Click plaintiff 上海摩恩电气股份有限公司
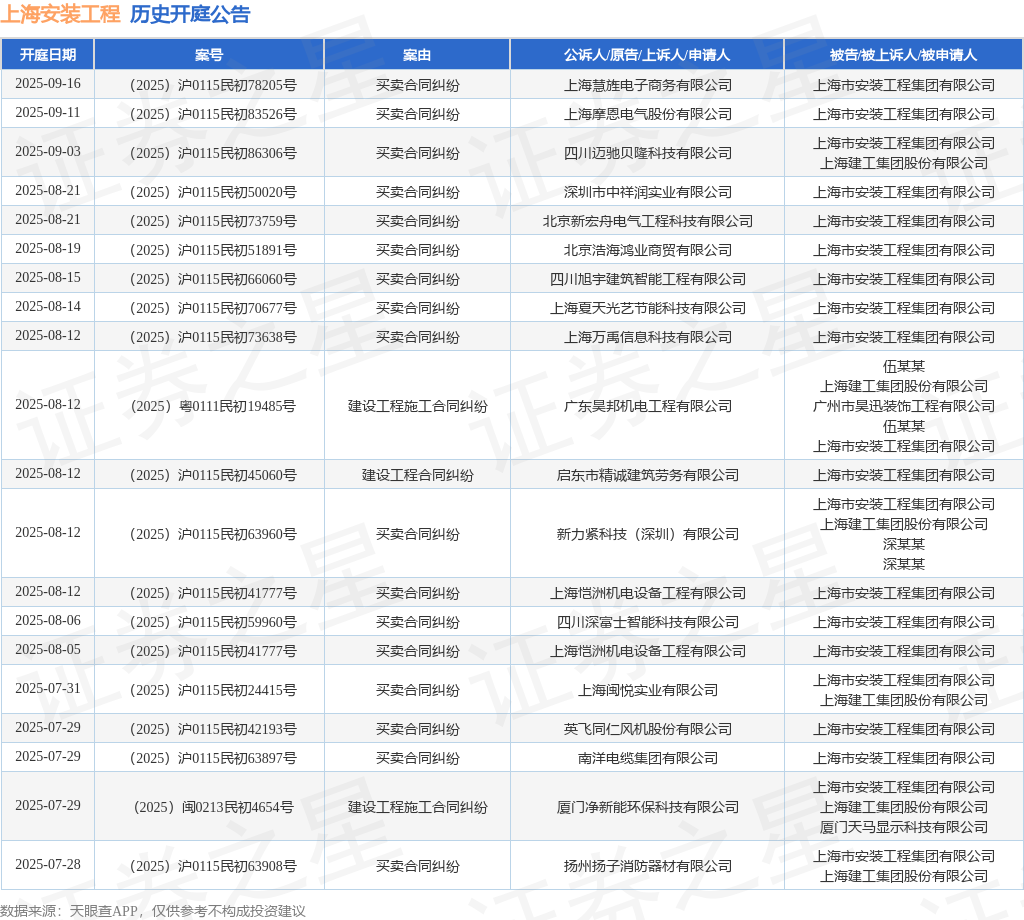 tap(647, 114)
